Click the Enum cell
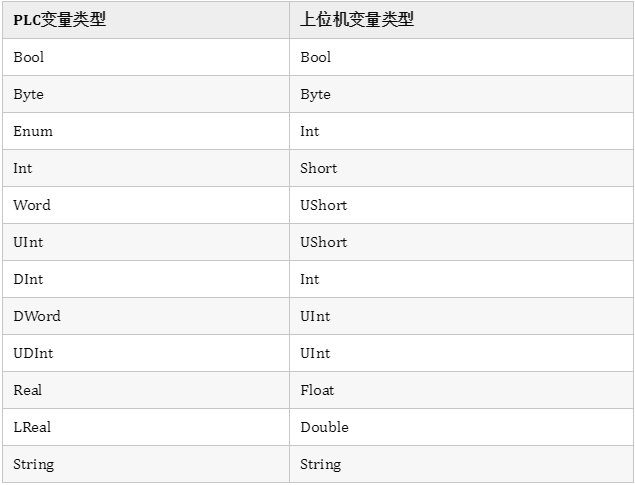 pyautogui.click(x=146, y=131)
